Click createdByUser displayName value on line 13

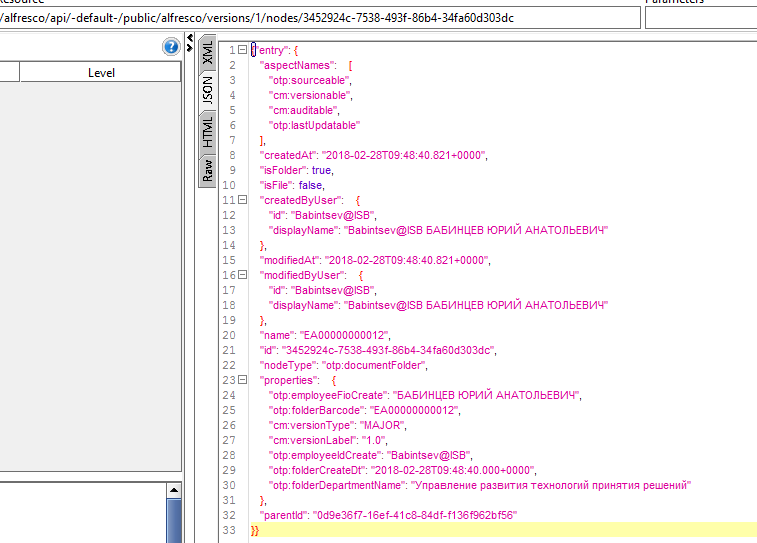click(476, 230)
